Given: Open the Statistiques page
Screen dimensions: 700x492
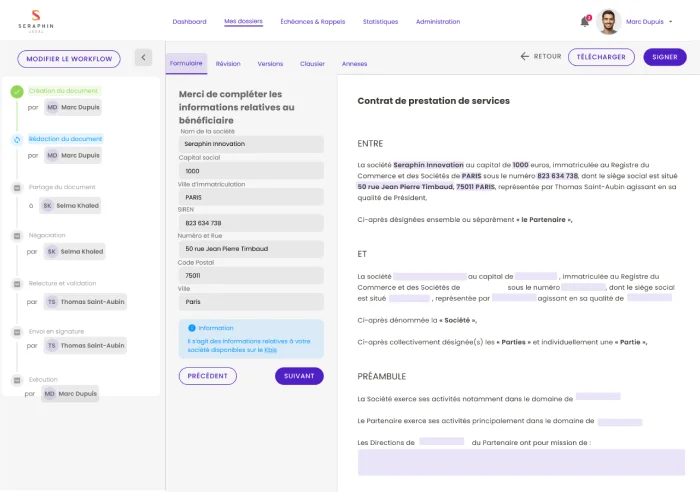Looking at the screenshot, I should point(380,21).
